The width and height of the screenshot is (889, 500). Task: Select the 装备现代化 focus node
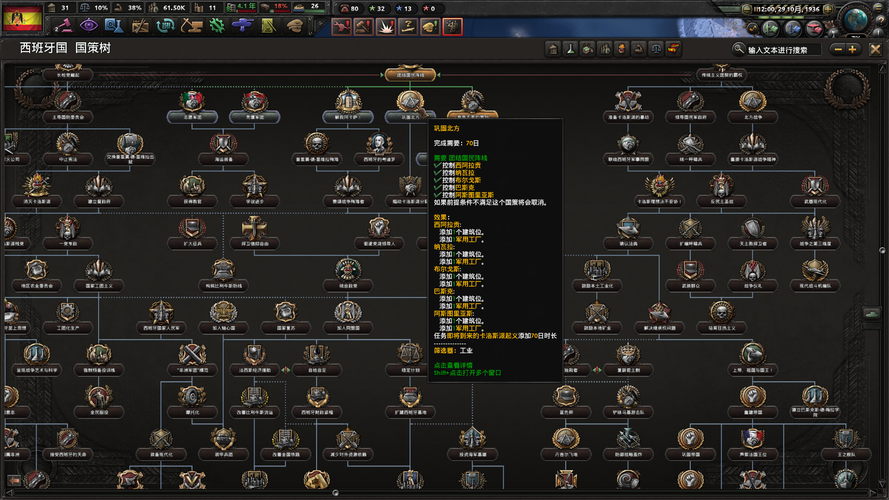[161, 444]
